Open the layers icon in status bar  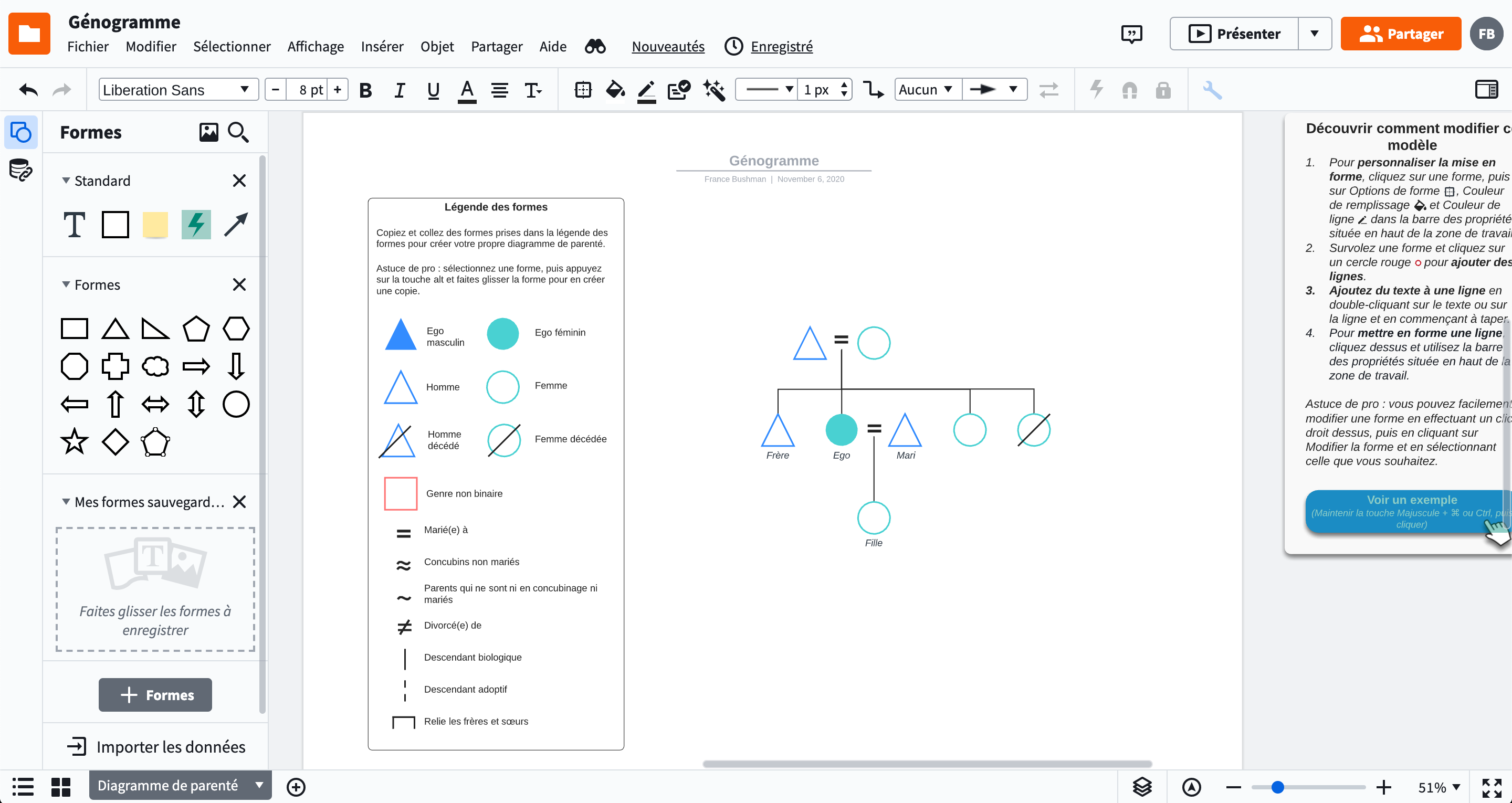pyautogui.click(x=1142, y=787)
